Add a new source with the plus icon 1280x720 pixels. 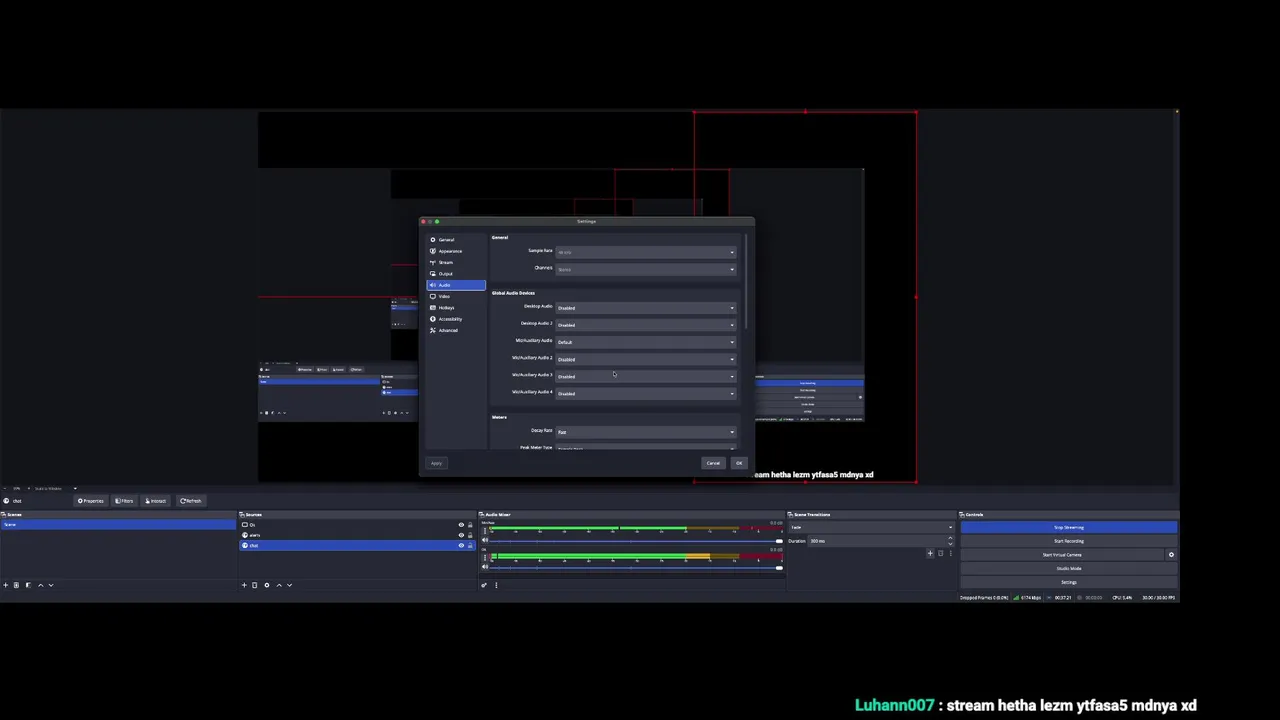tap(244, 585)
